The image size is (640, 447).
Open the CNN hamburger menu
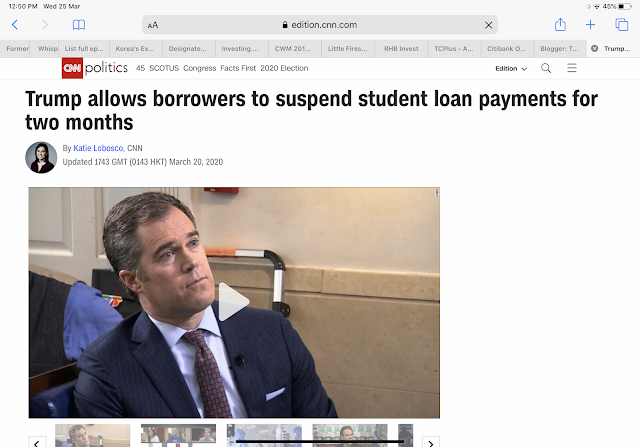(x=572, y=68)
